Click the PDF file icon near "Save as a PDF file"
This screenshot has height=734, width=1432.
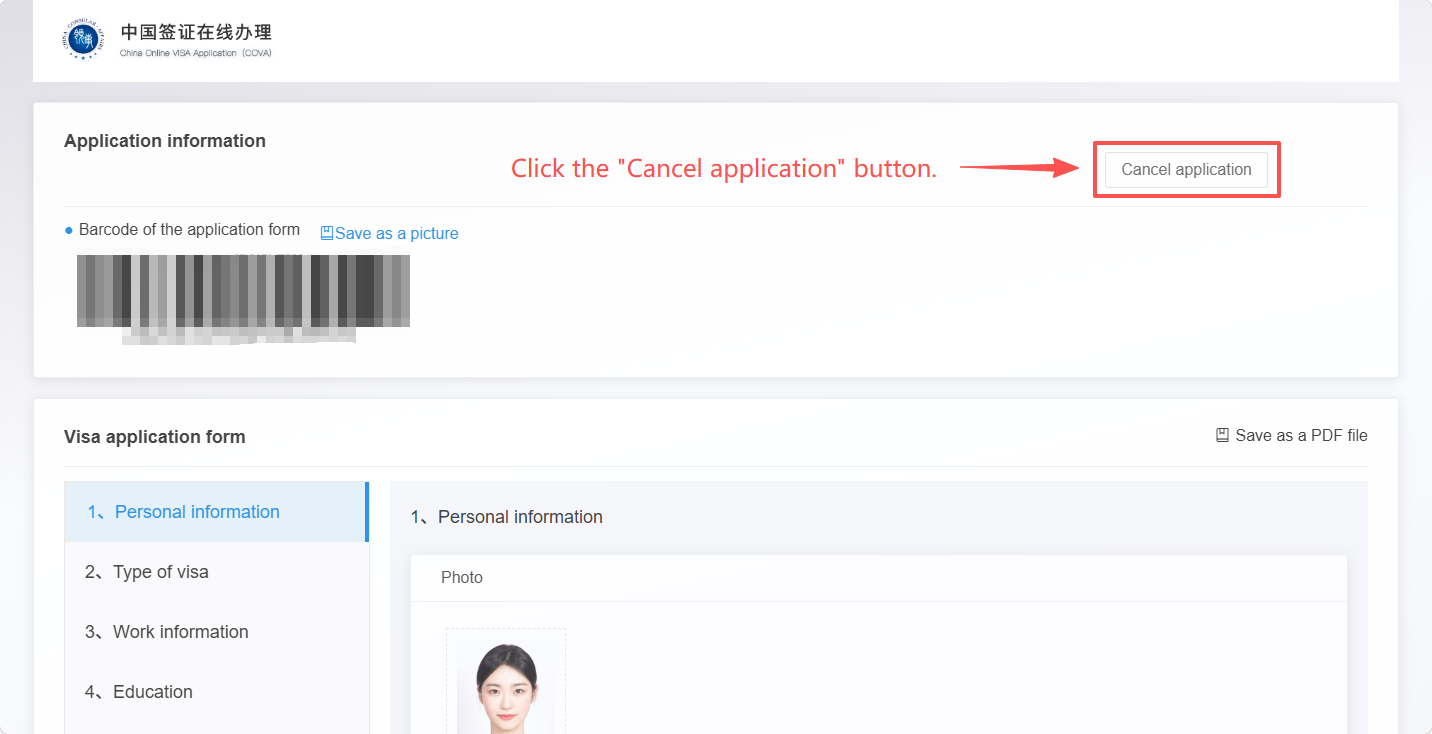pos(1222,435)
